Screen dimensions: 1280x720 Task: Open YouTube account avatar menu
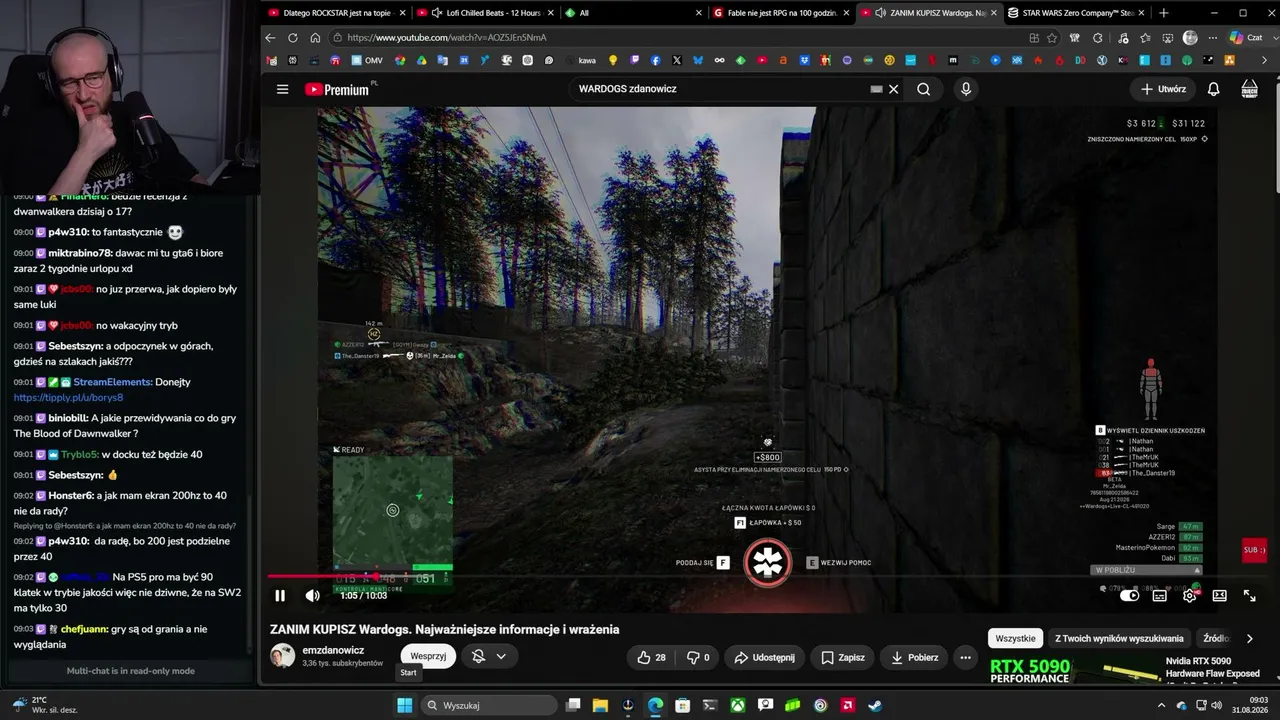[x=1250, y=89]
